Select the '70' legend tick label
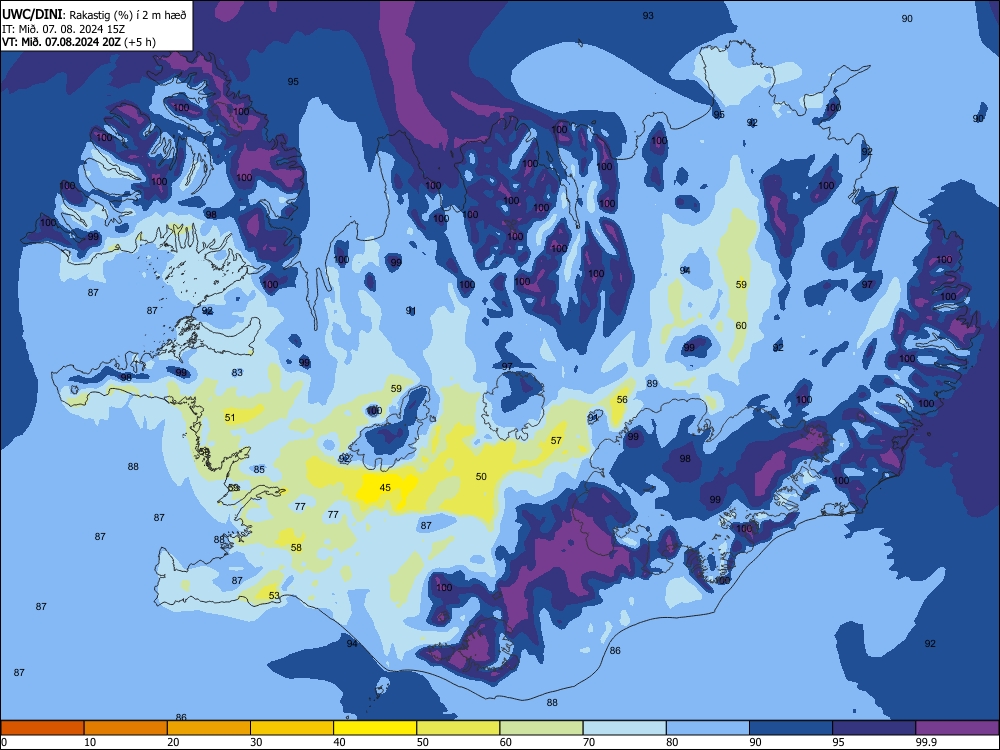1000x750 pixels. click(589, 742)
